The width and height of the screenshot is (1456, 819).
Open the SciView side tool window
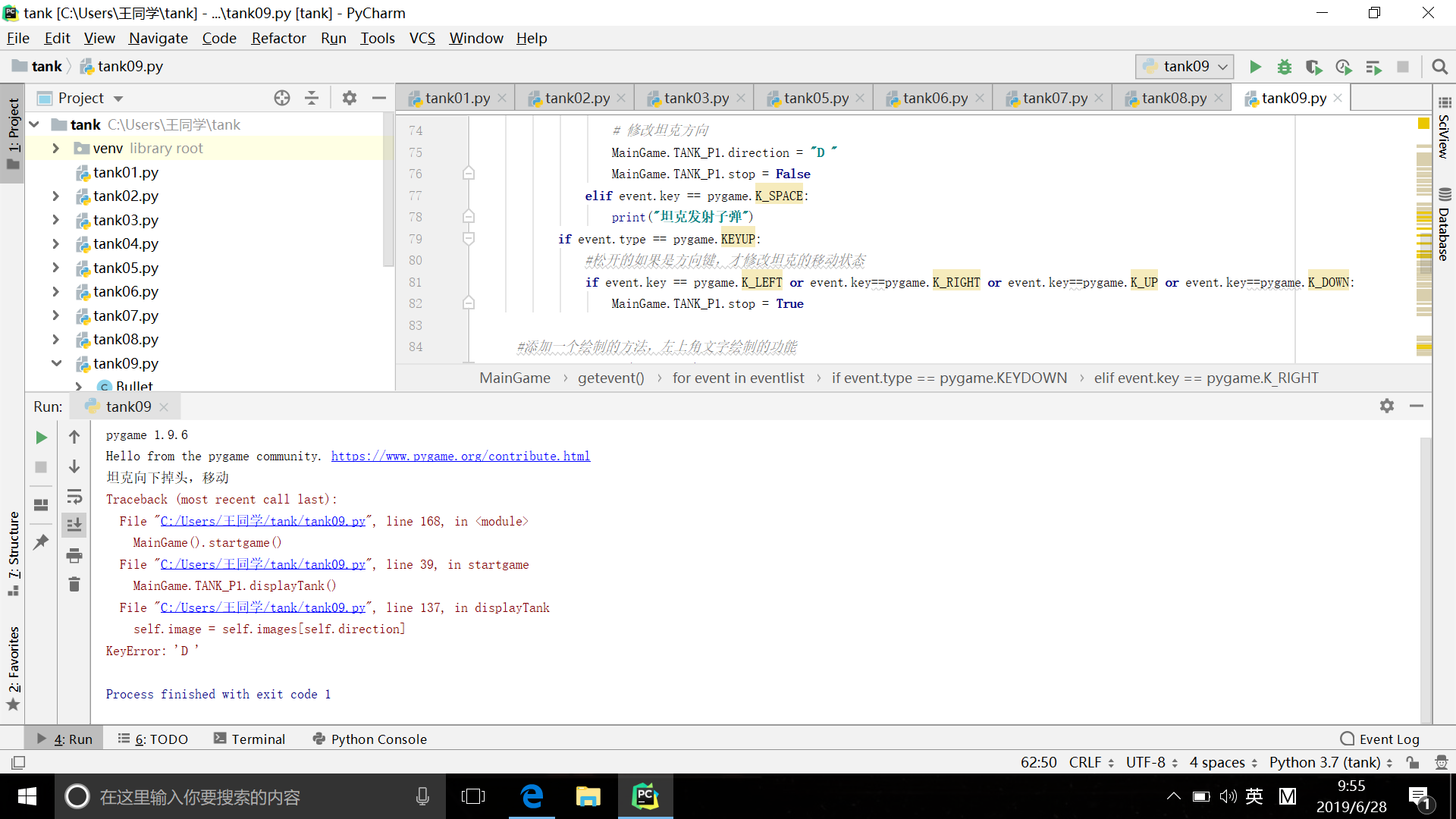(x=1445, y=127)
